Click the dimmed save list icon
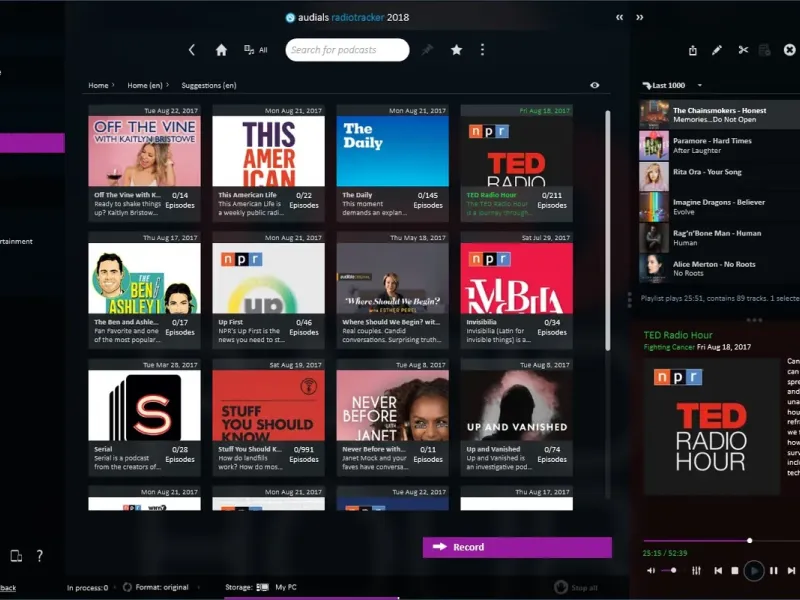 tap(764, 50)
